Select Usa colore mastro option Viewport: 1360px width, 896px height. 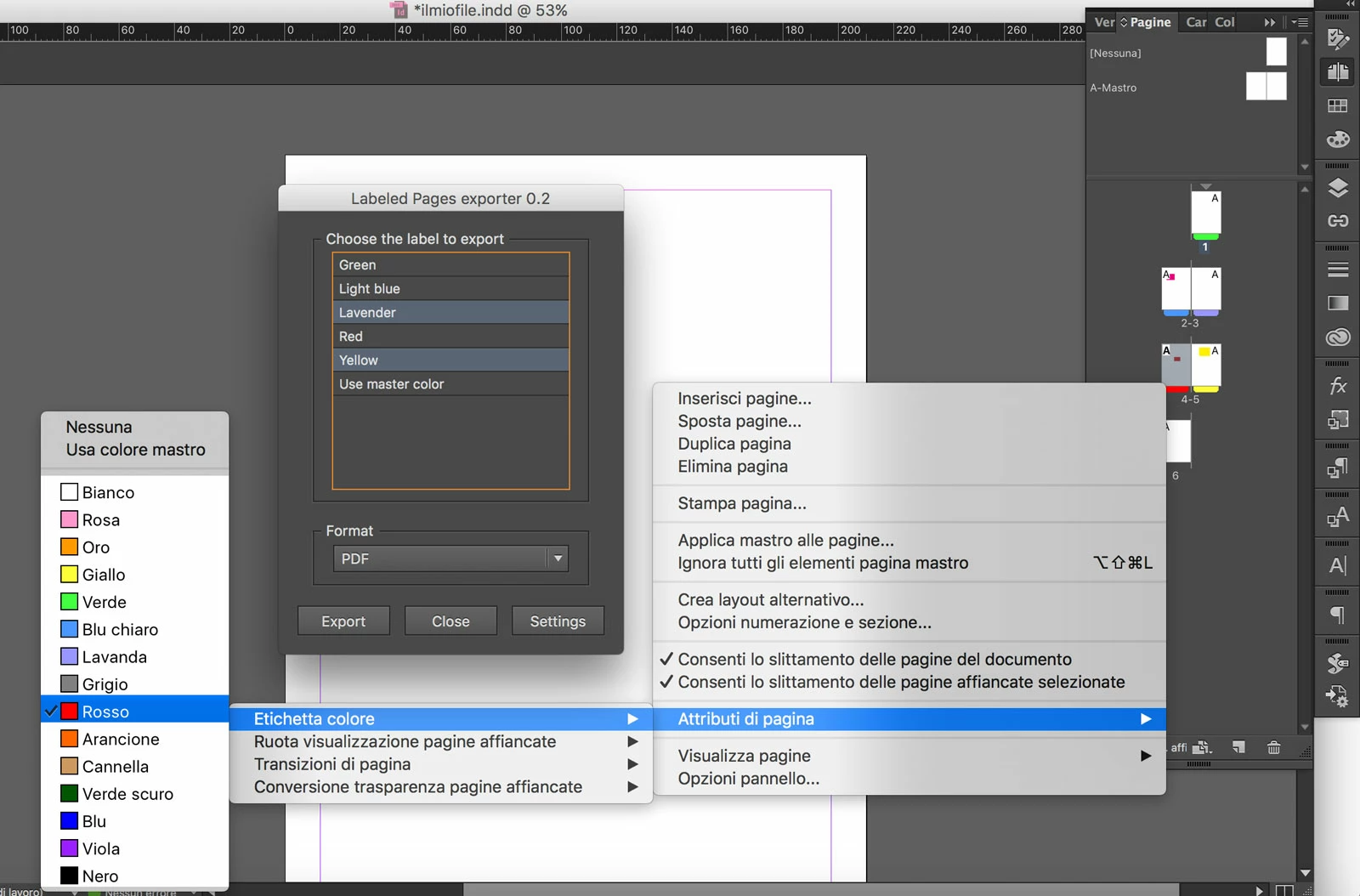(135, 450)
